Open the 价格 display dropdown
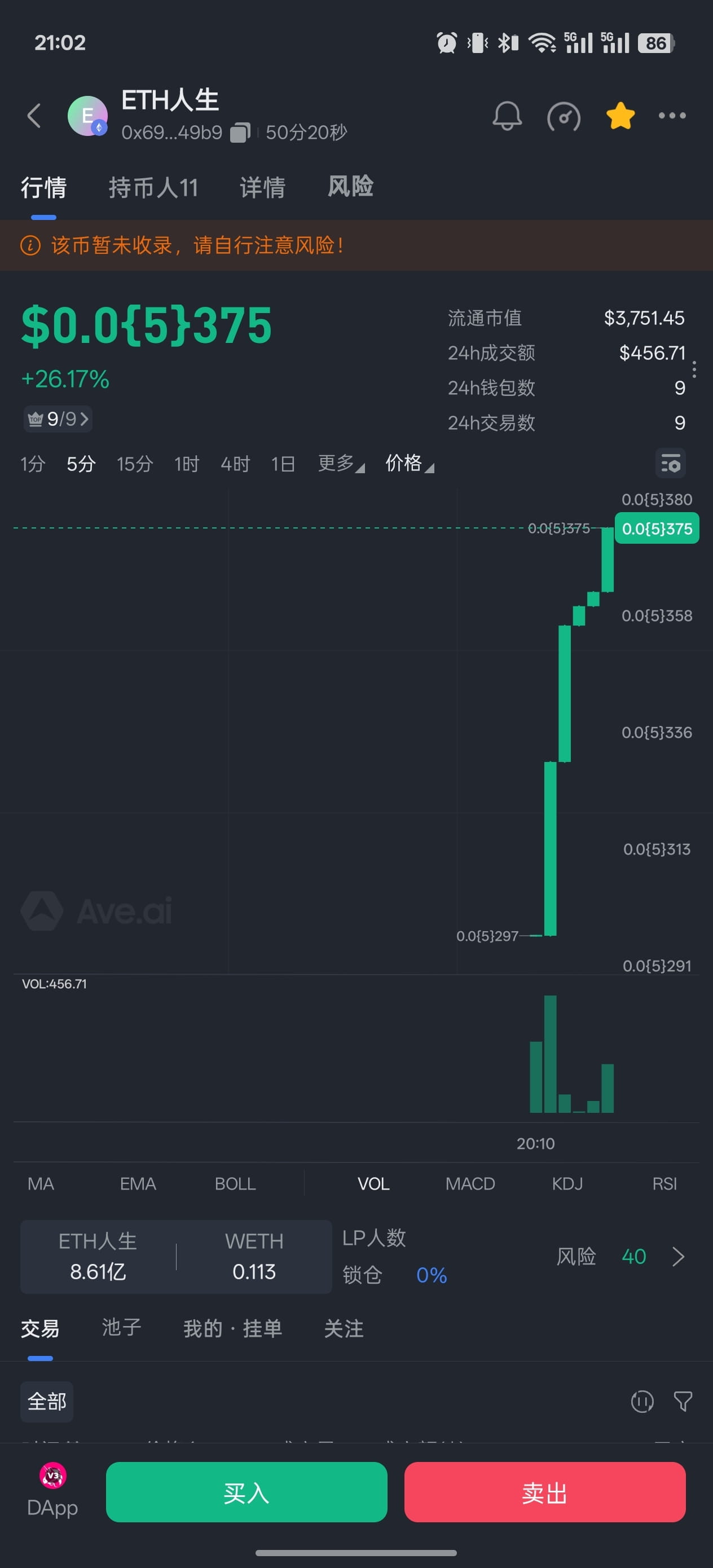This screenshot has height=1568, width=713. point(409,464)
